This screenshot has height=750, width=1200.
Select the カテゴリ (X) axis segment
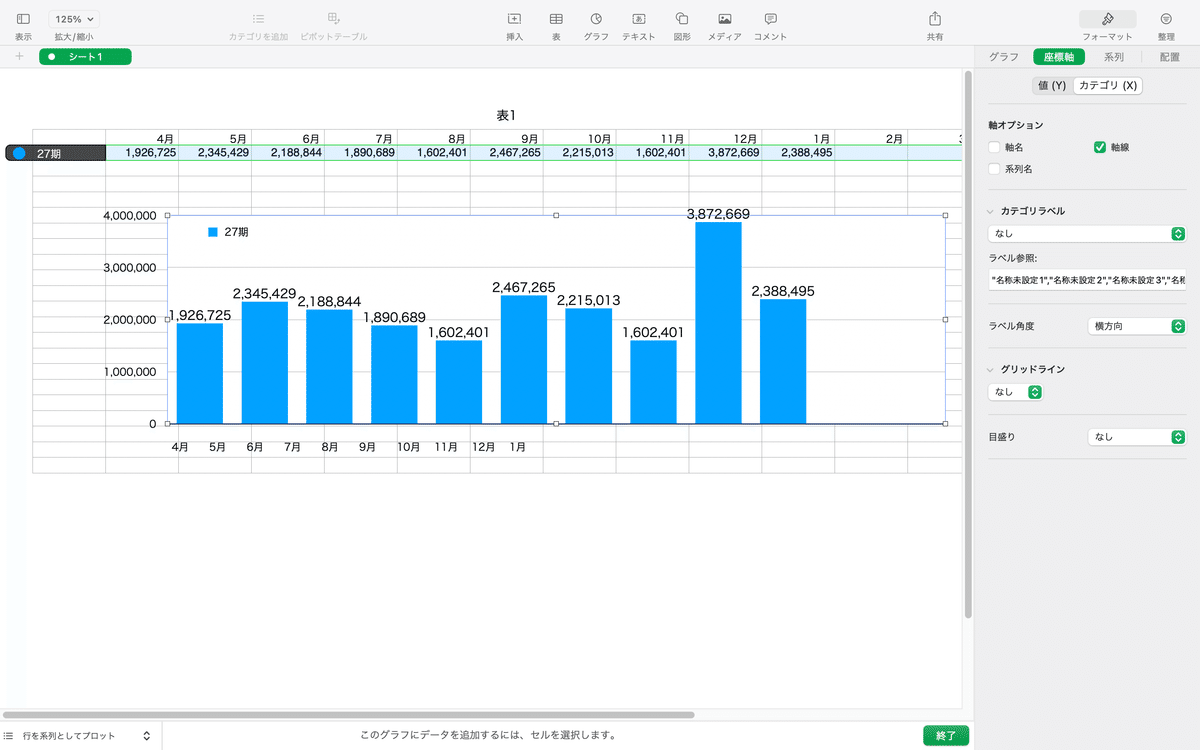(x=1108, y=86)
